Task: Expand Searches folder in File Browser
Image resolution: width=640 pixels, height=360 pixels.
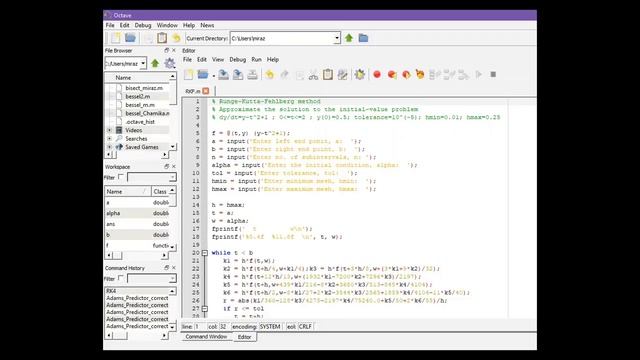Action: coord(109,139)
